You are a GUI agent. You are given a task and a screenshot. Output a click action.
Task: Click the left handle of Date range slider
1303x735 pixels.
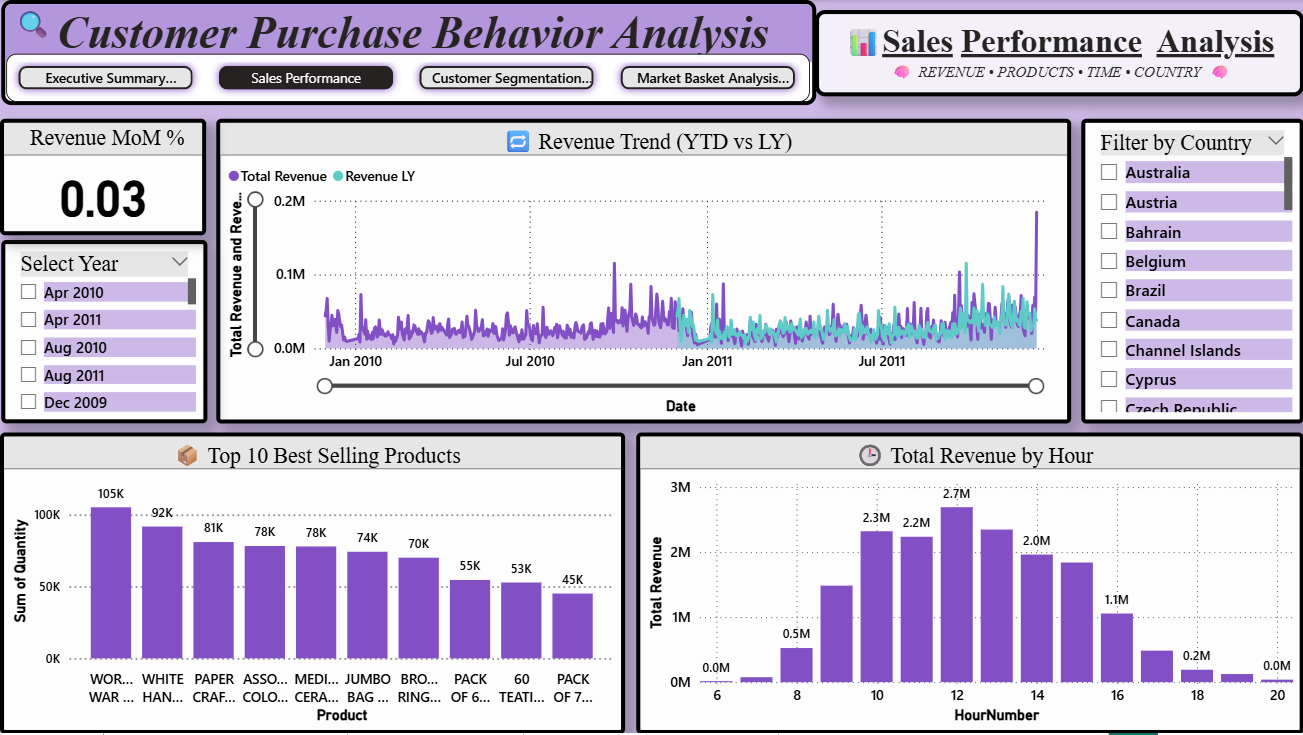pyautogui.click(x=324, y=386)
